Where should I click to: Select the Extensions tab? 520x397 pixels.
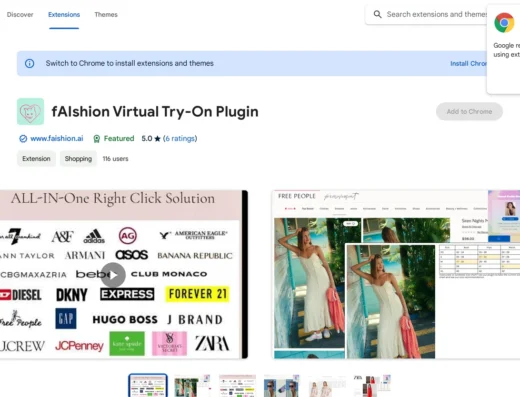tap(64, 15)
